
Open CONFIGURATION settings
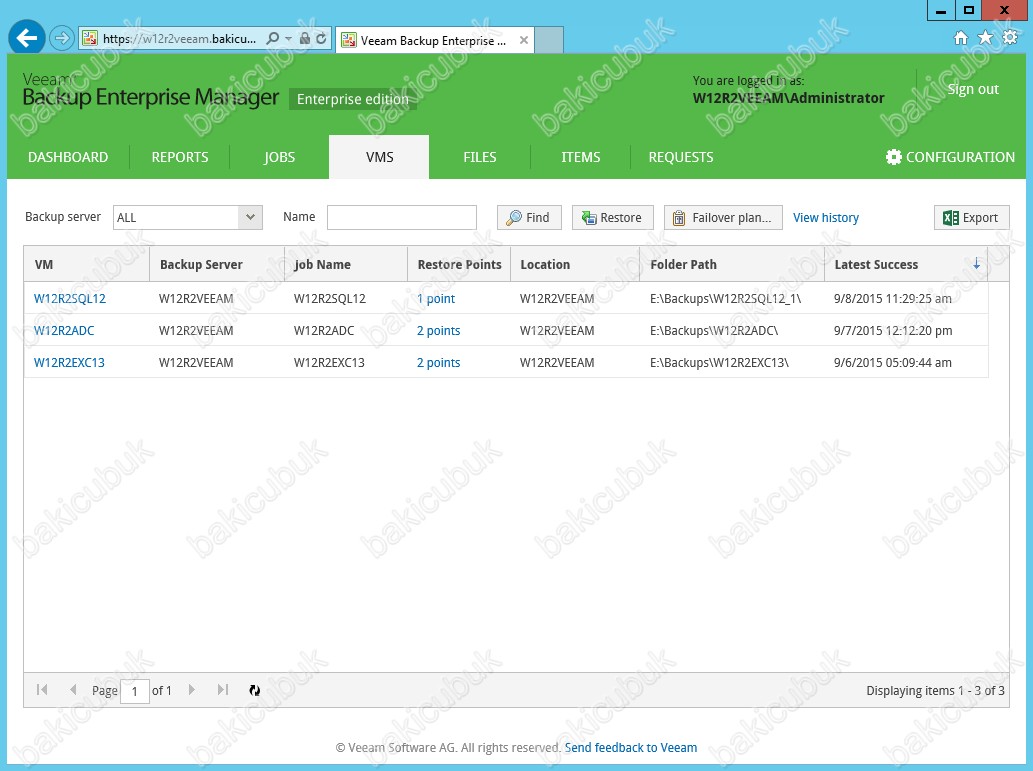point(950,157)
